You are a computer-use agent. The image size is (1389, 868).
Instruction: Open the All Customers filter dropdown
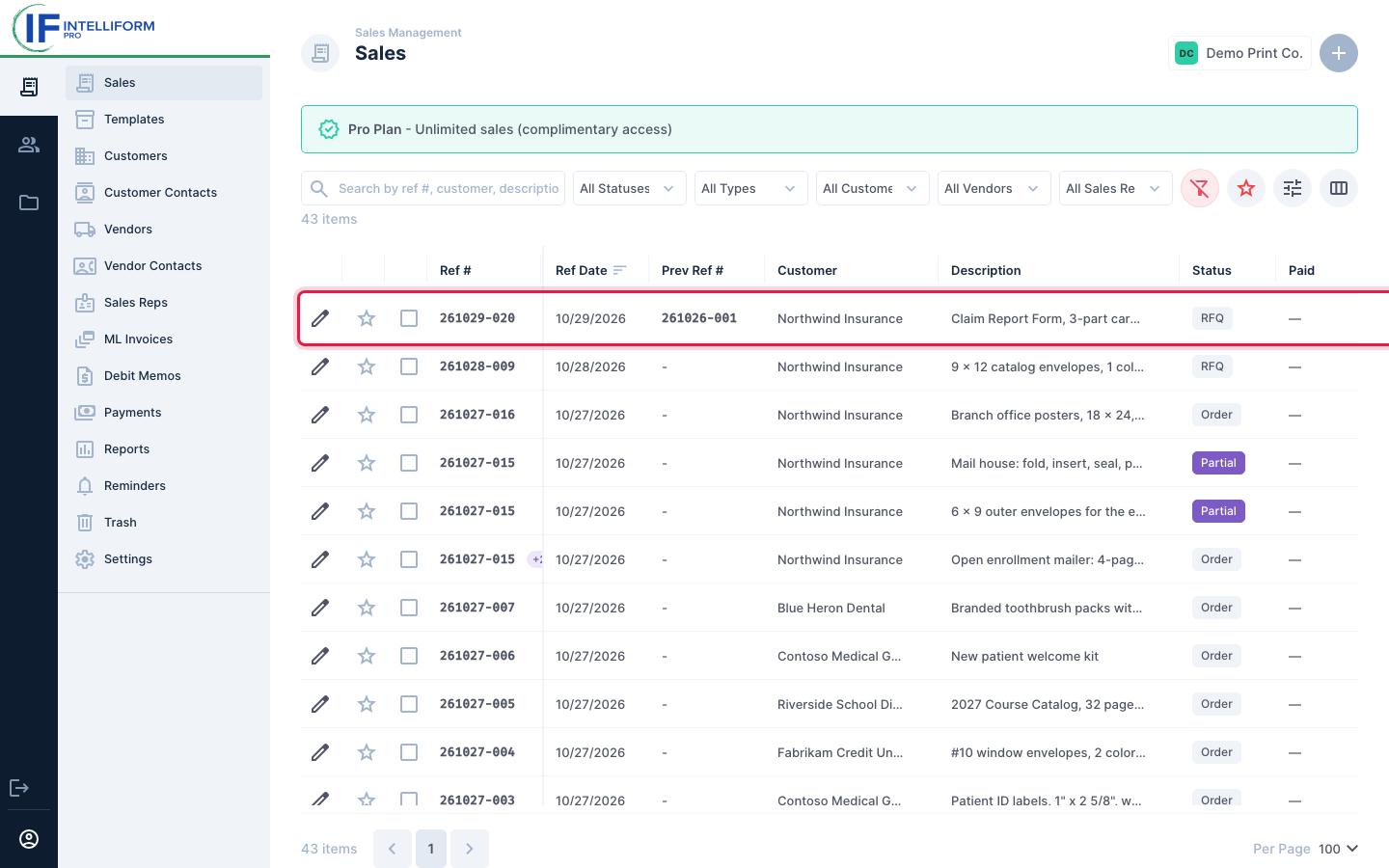873,188
